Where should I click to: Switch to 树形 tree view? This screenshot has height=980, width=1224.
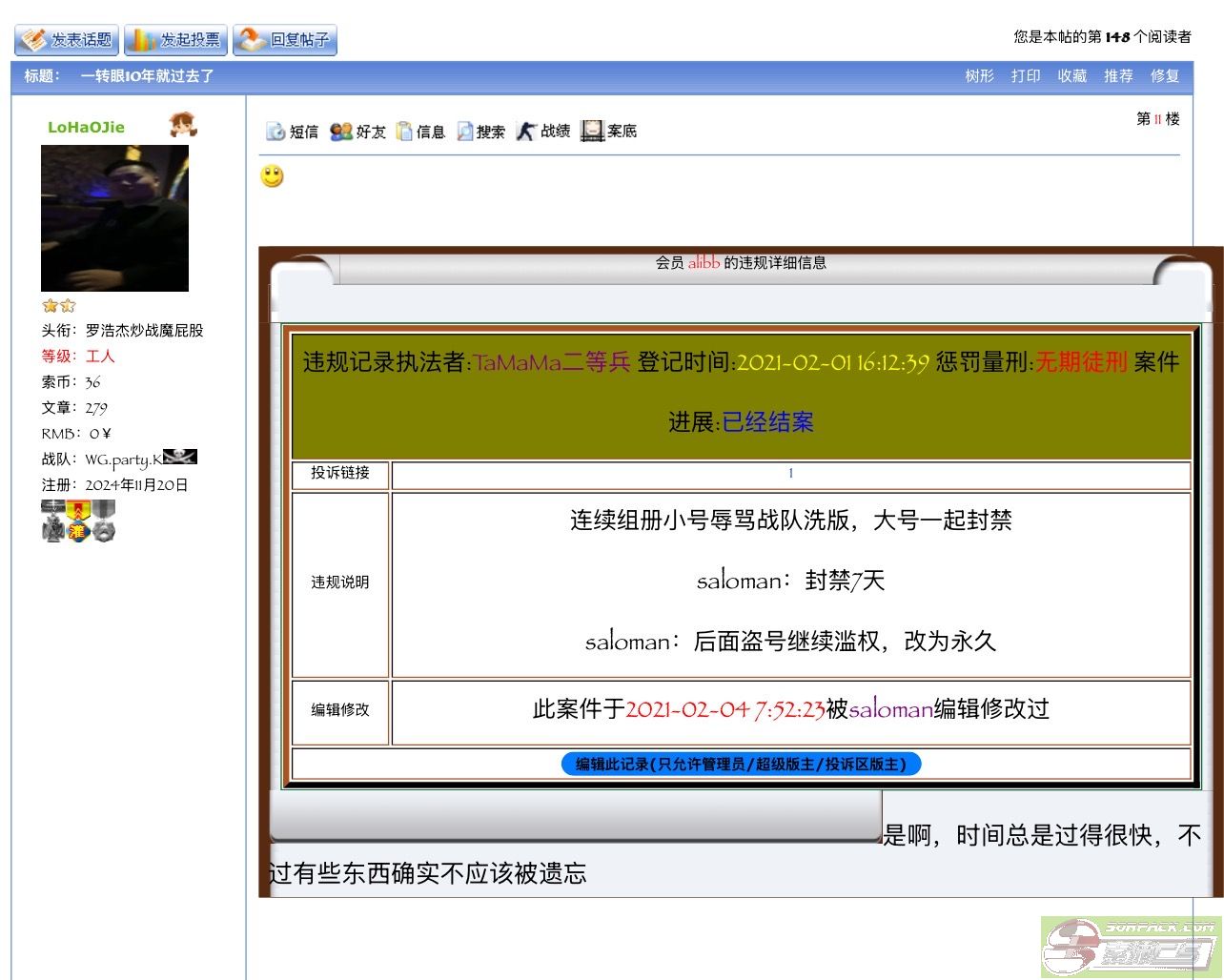(979, 76)
